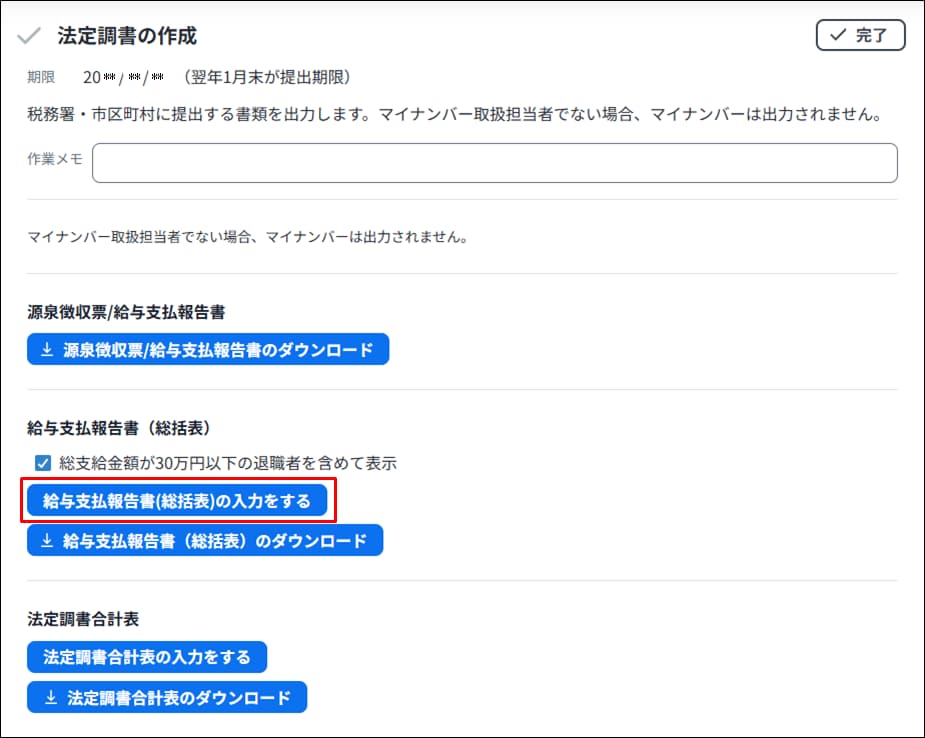Focus the 作業メモ text field
Screen dimensions: 925x738
(x=494, y=163)
